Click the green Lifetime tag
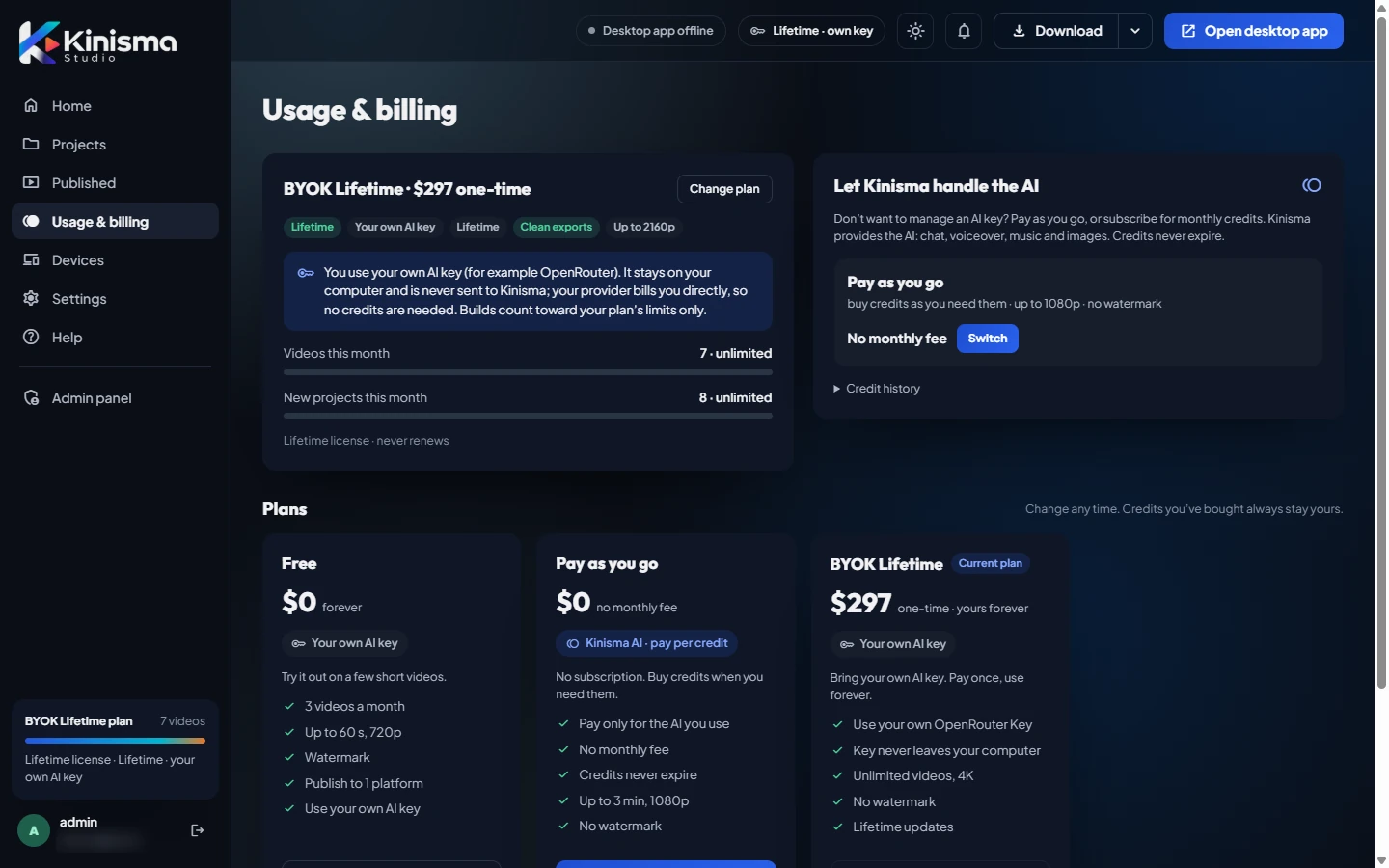This screenshot has height=868, width=1389. click(x=313, y=227)
